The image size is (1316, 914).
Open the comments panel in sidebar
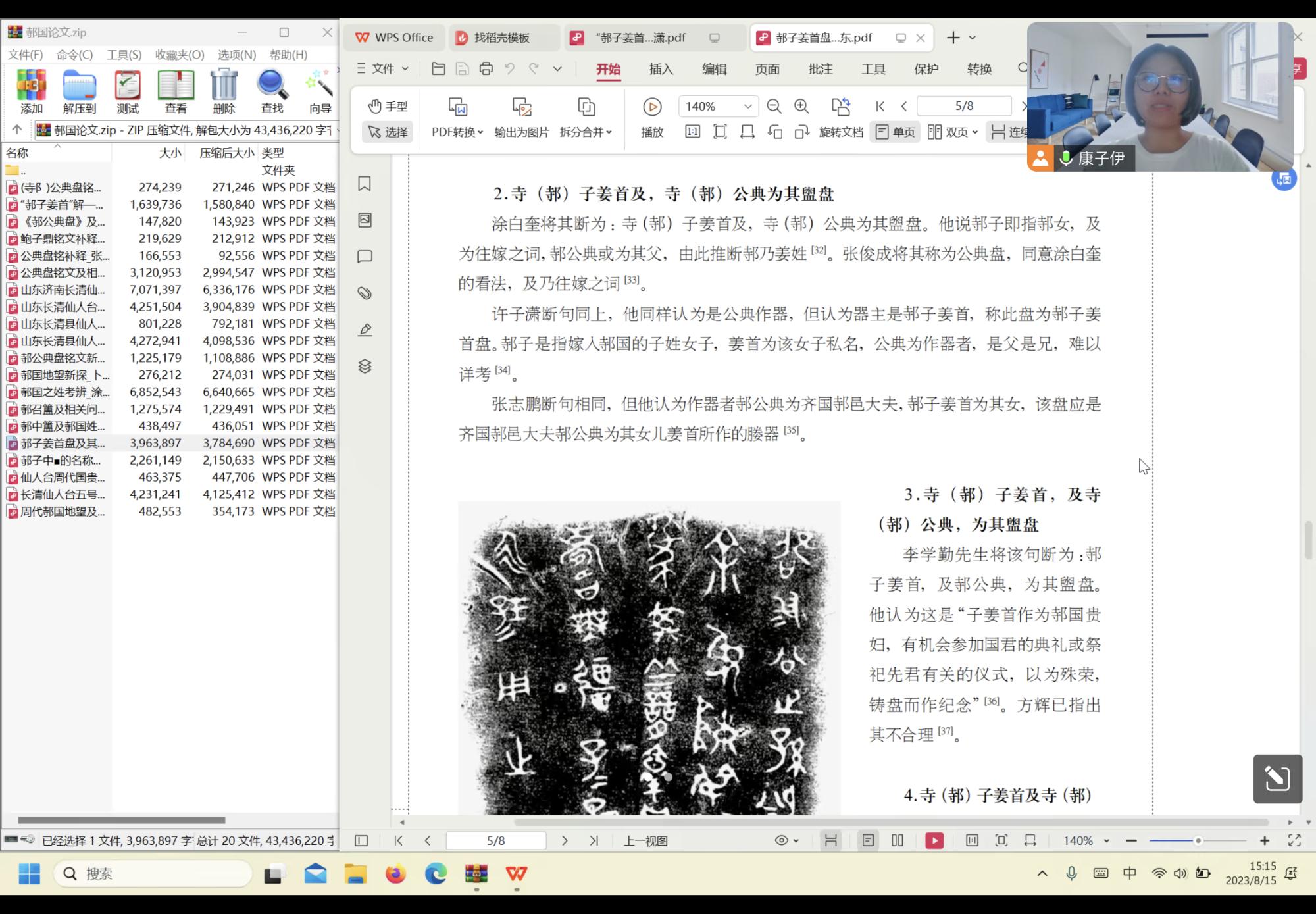tap(365, 257)
